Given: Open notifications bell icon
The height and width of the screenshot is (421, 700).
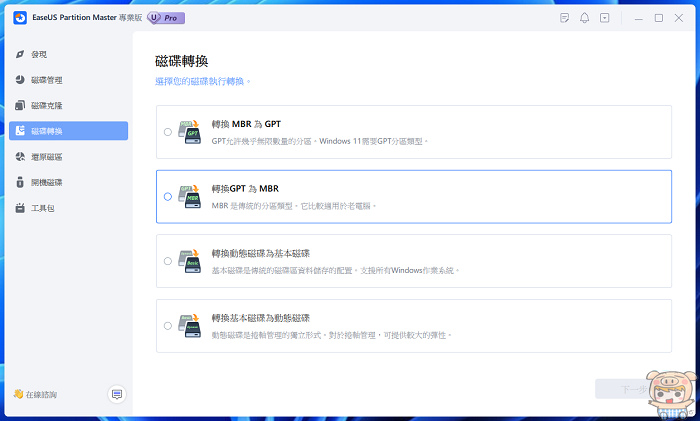Looking at the screenshot, I should pos(584,18).
